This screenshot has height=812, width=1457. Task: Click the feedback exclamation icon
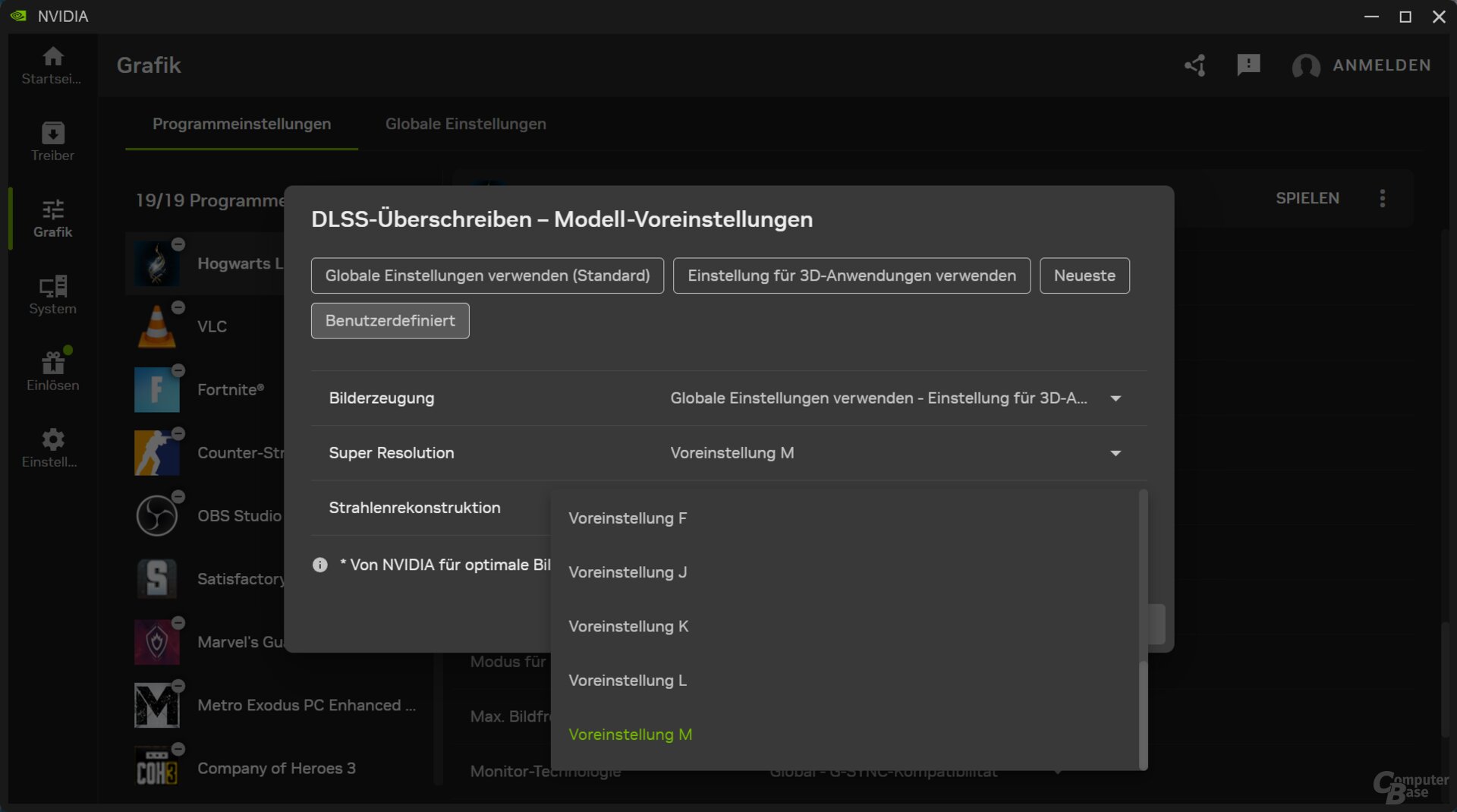(1248, 65)
